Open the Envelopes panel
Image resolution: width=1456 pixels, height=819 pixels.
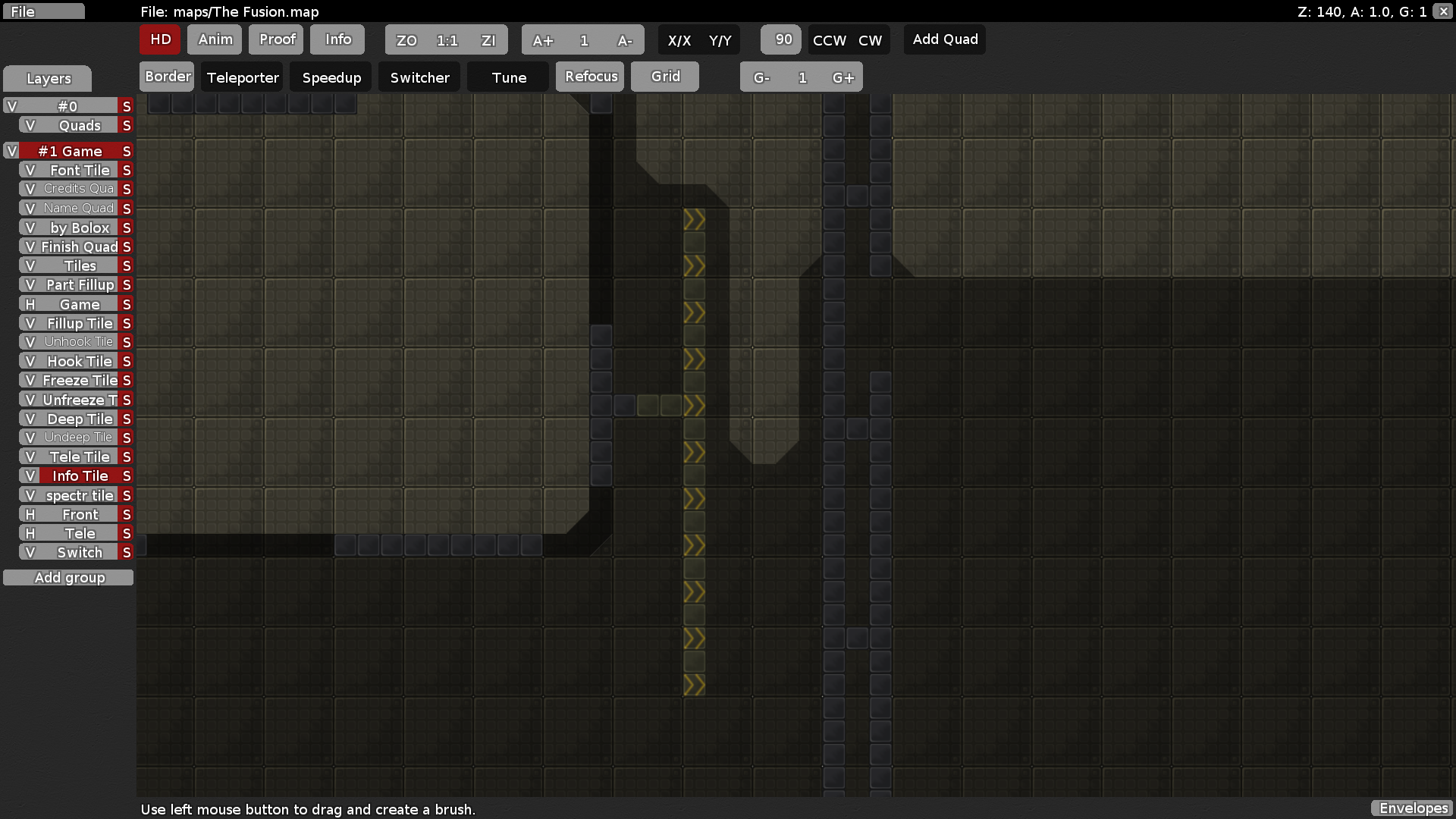click(x=1413, y=808)
